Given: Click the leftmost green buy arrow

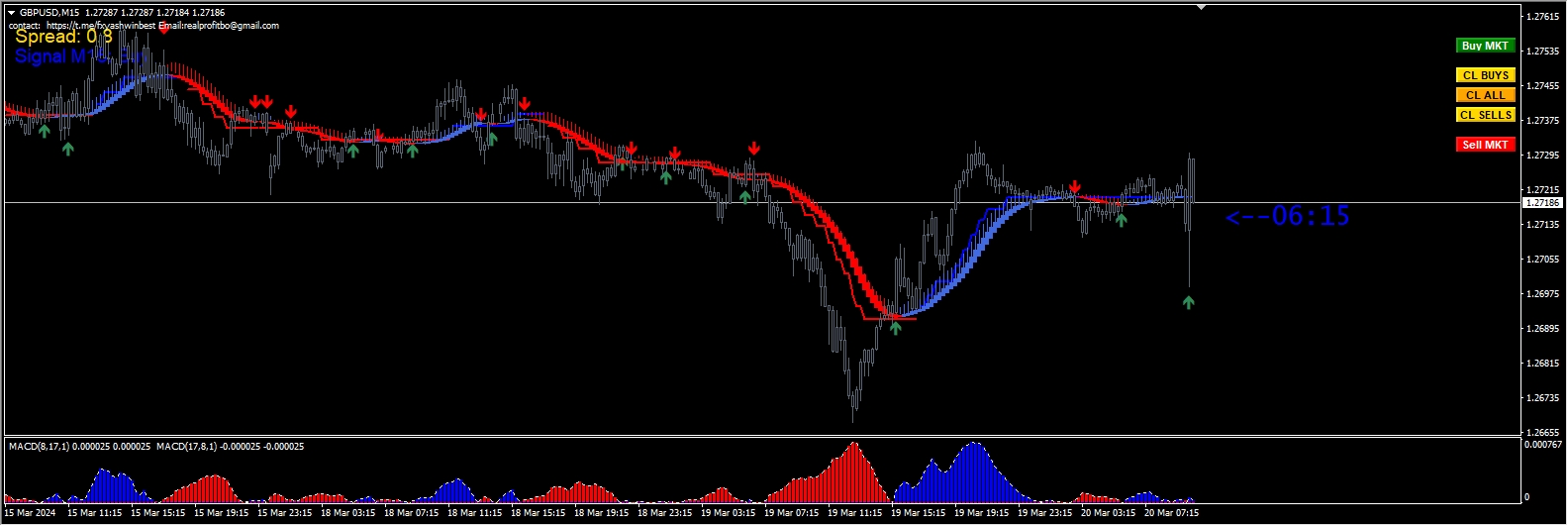Looking at the screenshot, I should [x=45, y=131].
